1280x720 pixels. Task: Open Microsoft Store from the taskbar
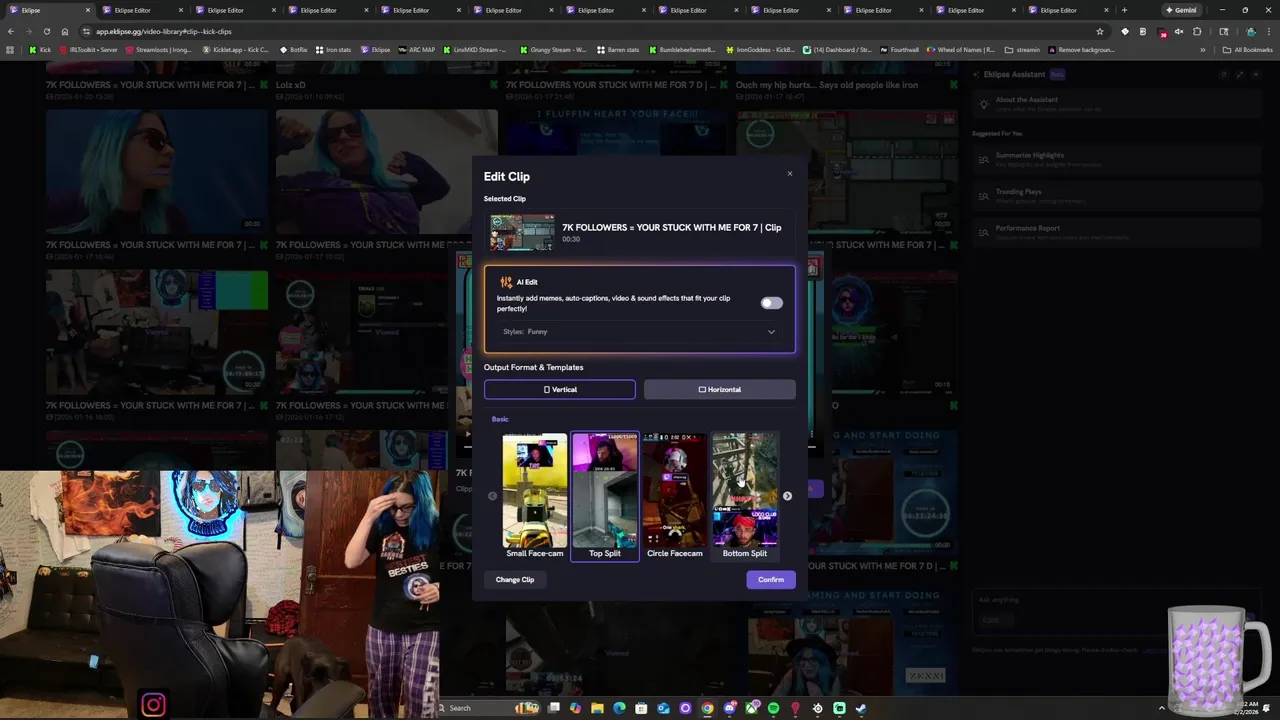pos(641,708)
